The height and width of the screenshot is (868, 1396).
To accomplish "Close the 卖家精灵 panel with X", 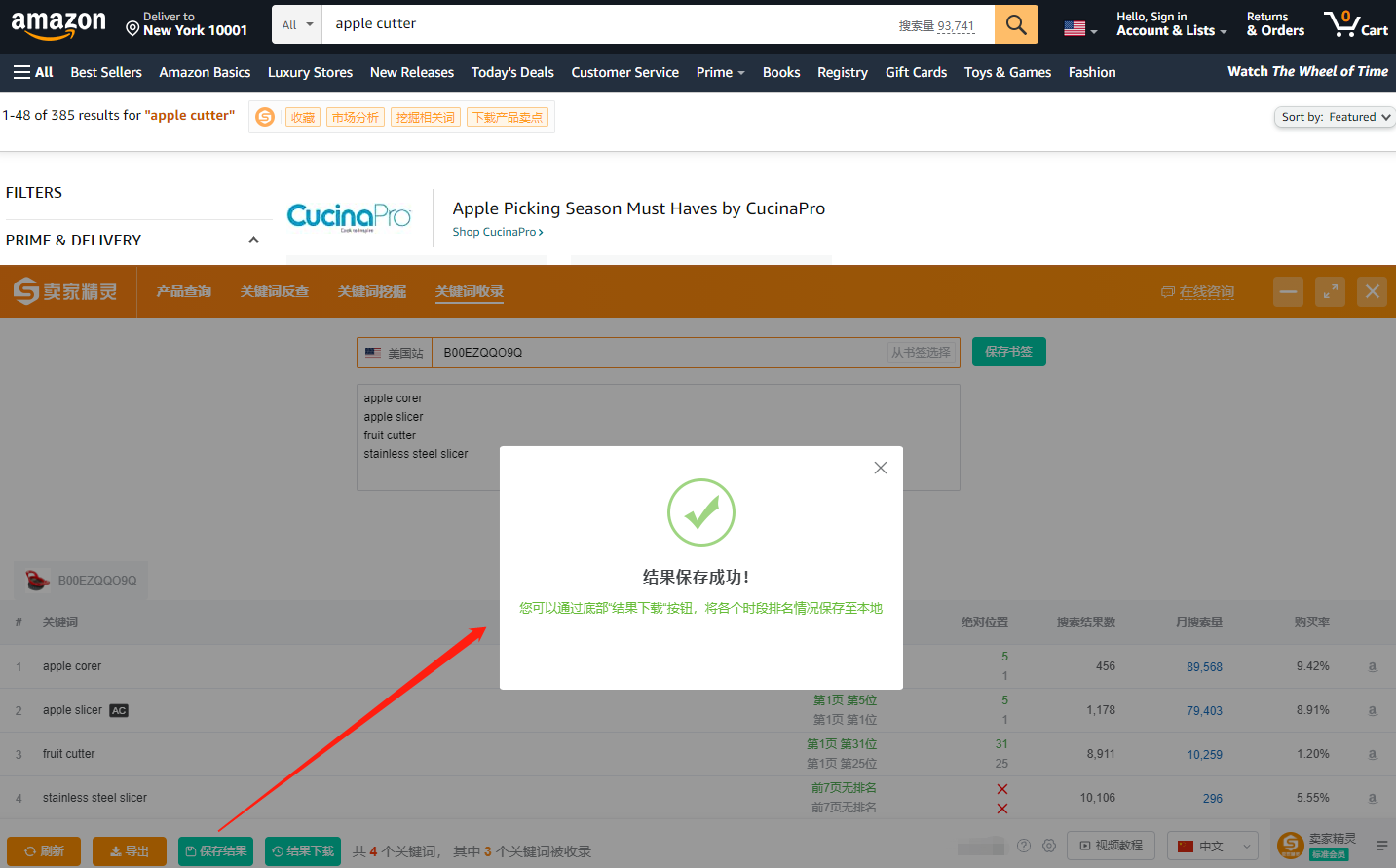I will point(1372,291).
